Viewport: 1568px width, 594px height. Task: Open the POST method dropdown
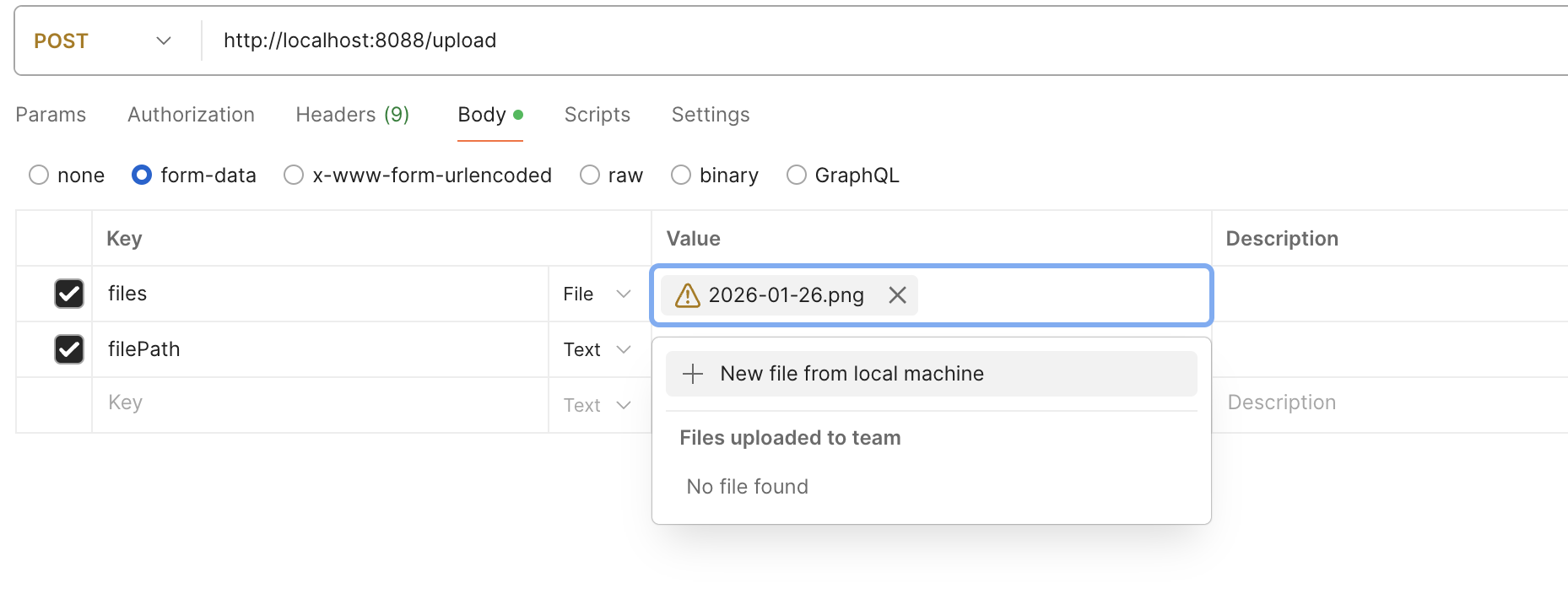pyautogui.click(x=103, y=40)
